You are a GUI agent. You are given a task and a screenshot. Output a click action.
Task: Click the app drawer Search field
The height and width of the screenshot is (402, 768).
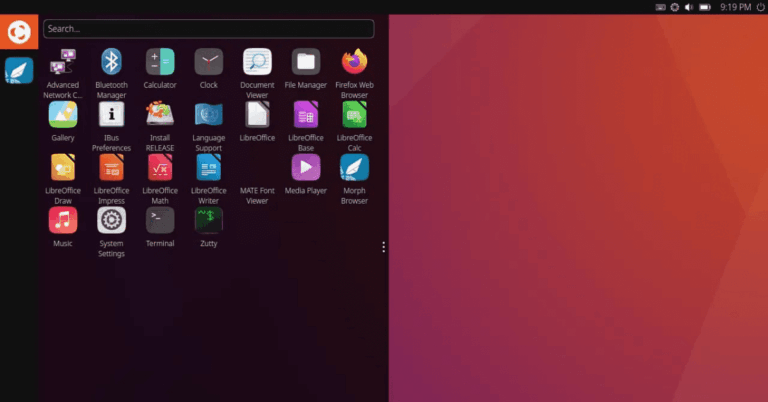coord(209,29)
